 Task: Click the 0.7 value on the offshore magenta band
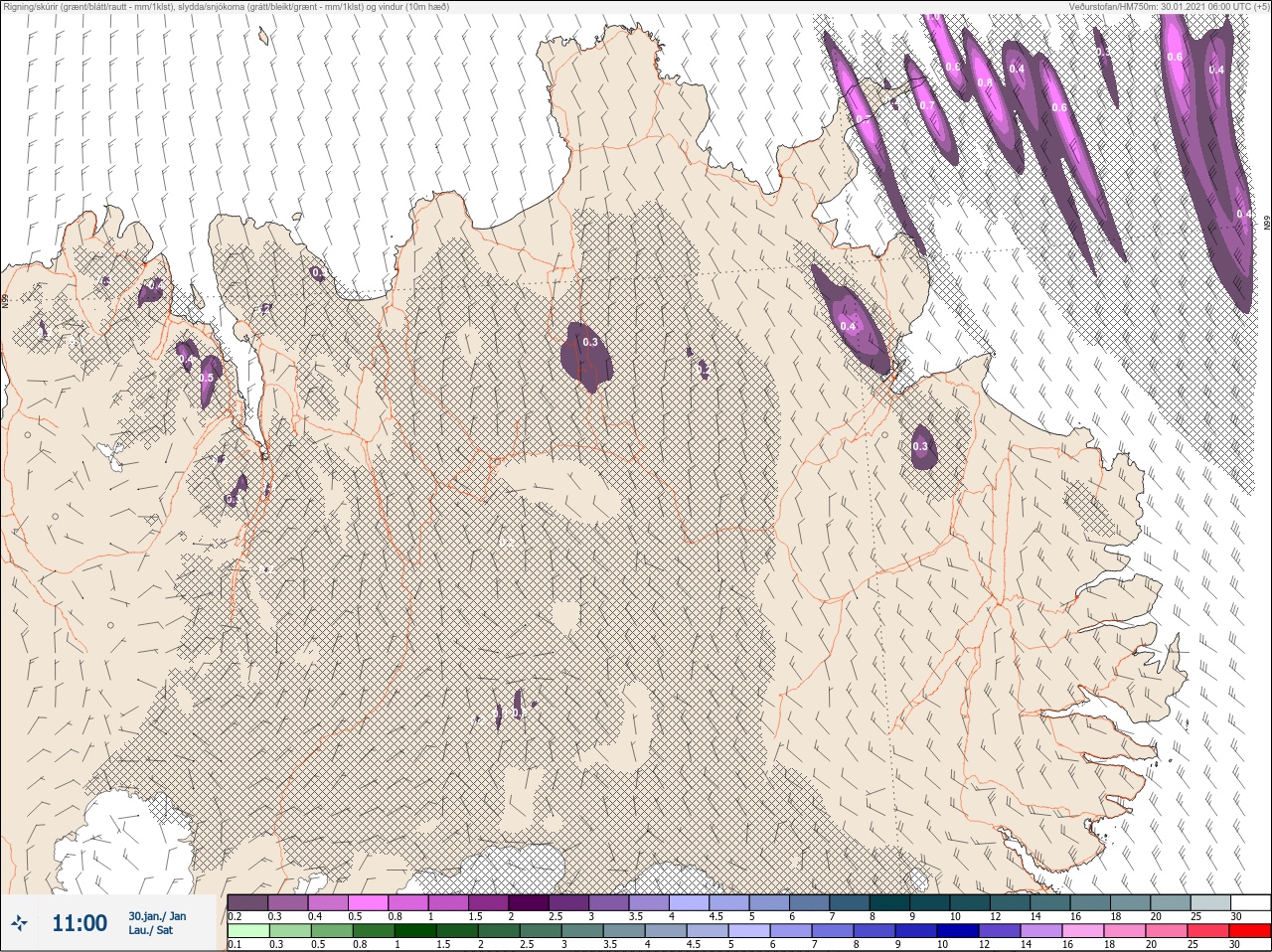926,105
